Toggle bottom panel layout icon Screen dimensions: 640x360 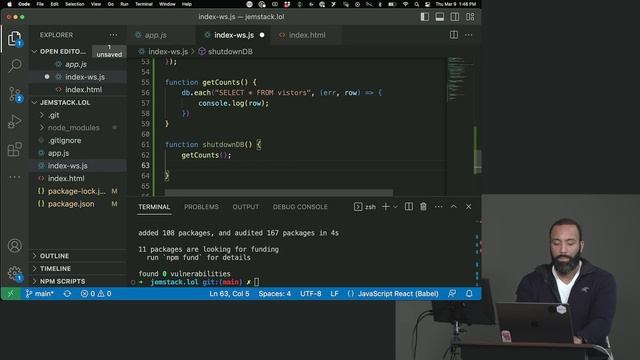click(x=440, y=17)
